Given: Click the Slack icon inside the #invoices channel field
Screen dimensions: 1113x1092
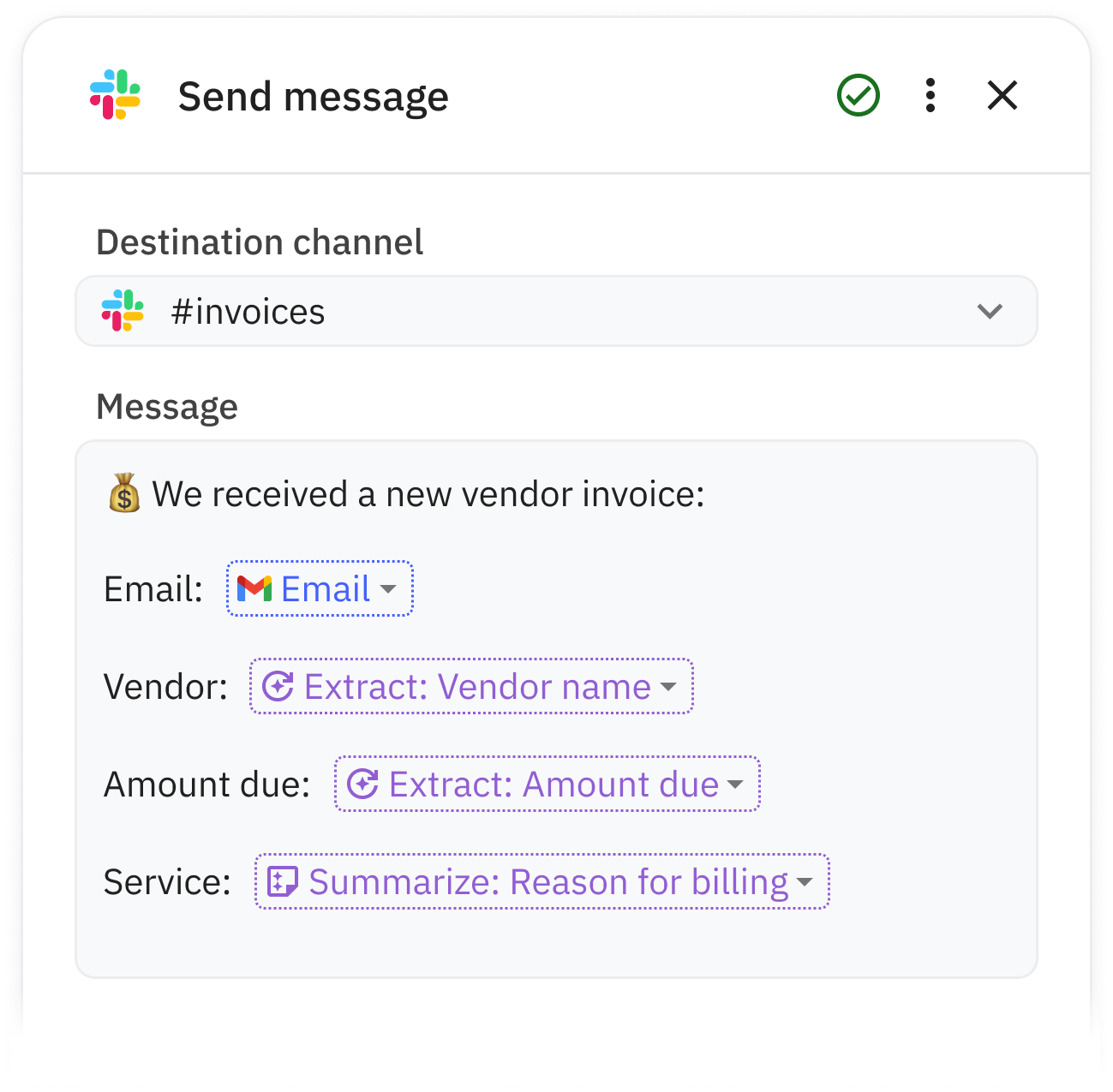Looking at the screenshot, I should (123, 311).
